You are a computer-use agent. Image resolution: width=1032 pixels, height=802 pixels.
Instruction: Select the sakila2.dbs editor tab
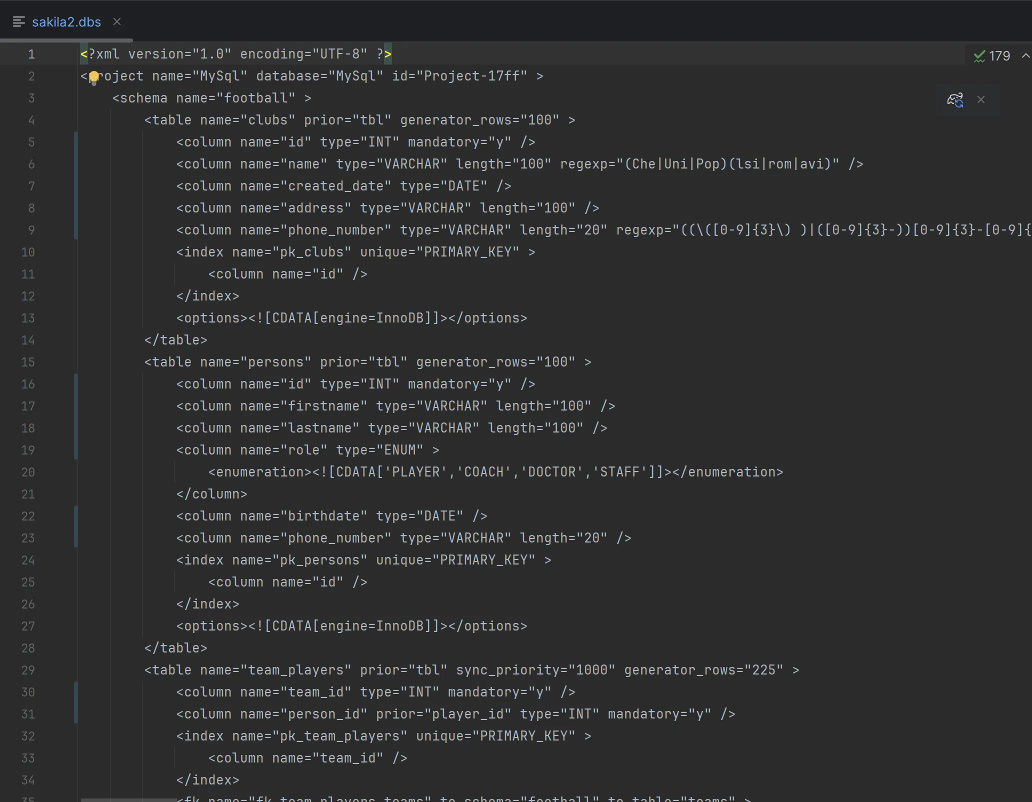tap(66, 20)
